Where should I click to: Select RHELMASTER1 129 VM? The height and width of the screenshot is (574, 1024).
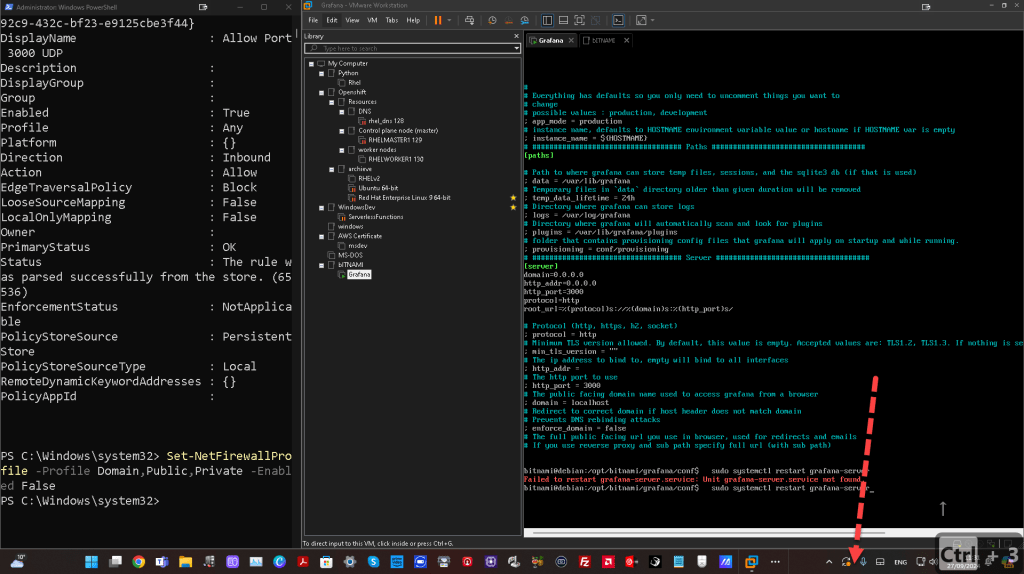pos(394,140)
